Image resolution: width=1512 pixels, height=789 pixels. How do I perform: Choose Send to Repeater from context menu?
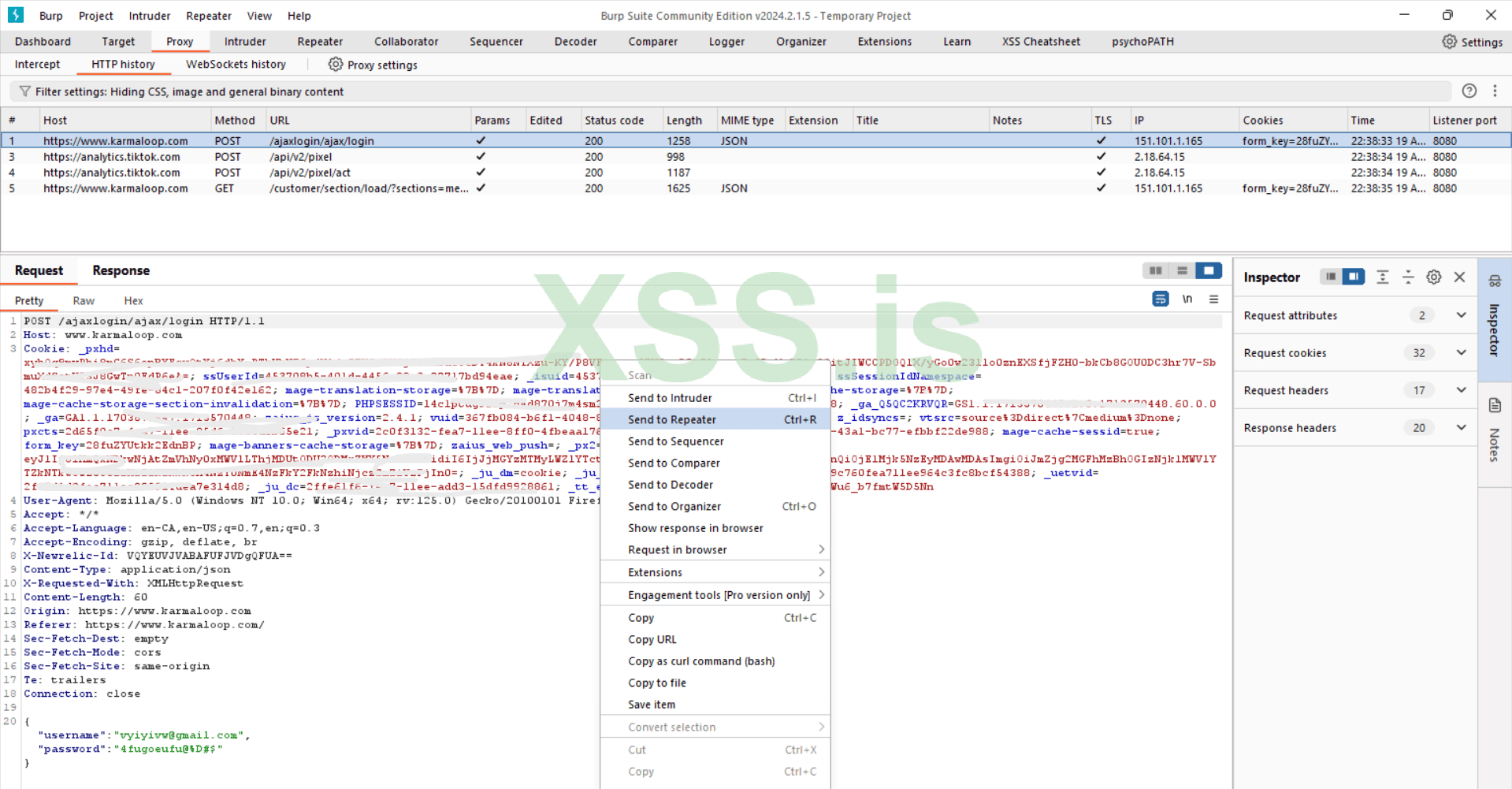pos(672,419)
